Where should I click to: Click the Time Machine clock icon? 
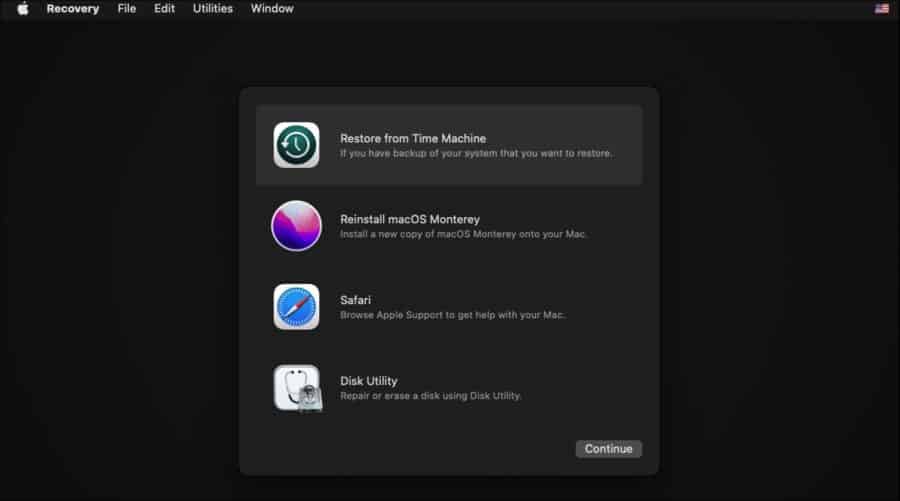pyautogui.click(x=296, y=145)
